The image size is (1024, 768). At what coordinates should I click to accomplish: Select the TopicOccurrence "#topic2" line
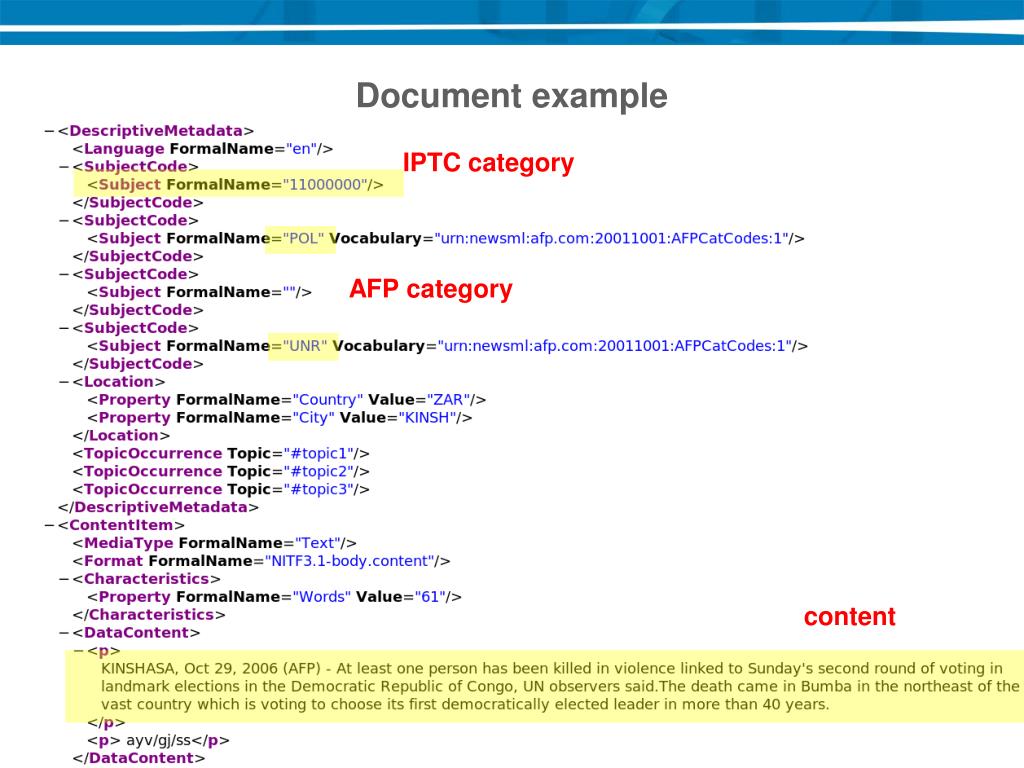pos(221,472)
